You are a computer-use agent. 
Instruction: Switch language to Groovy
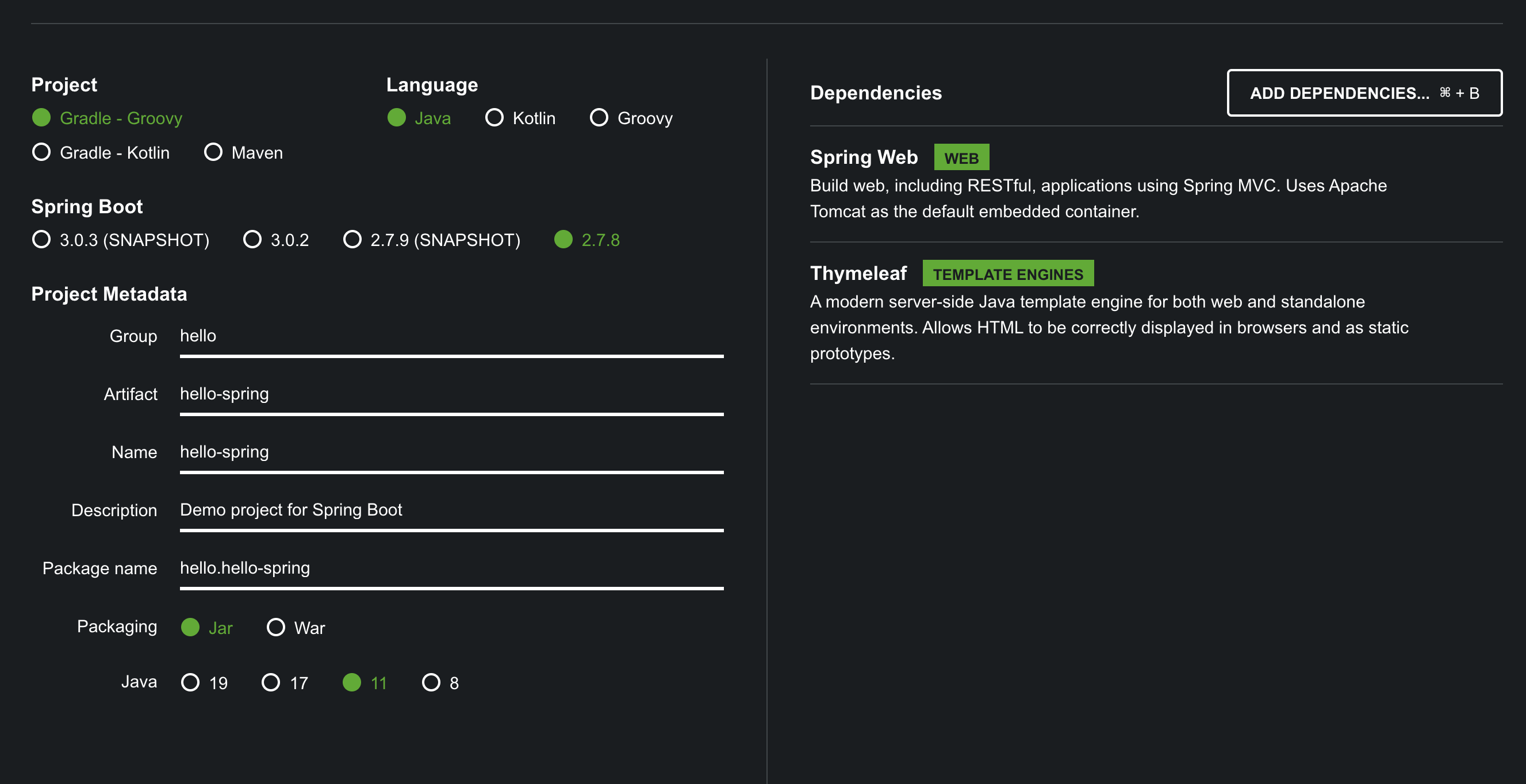[x=631, y=118]
